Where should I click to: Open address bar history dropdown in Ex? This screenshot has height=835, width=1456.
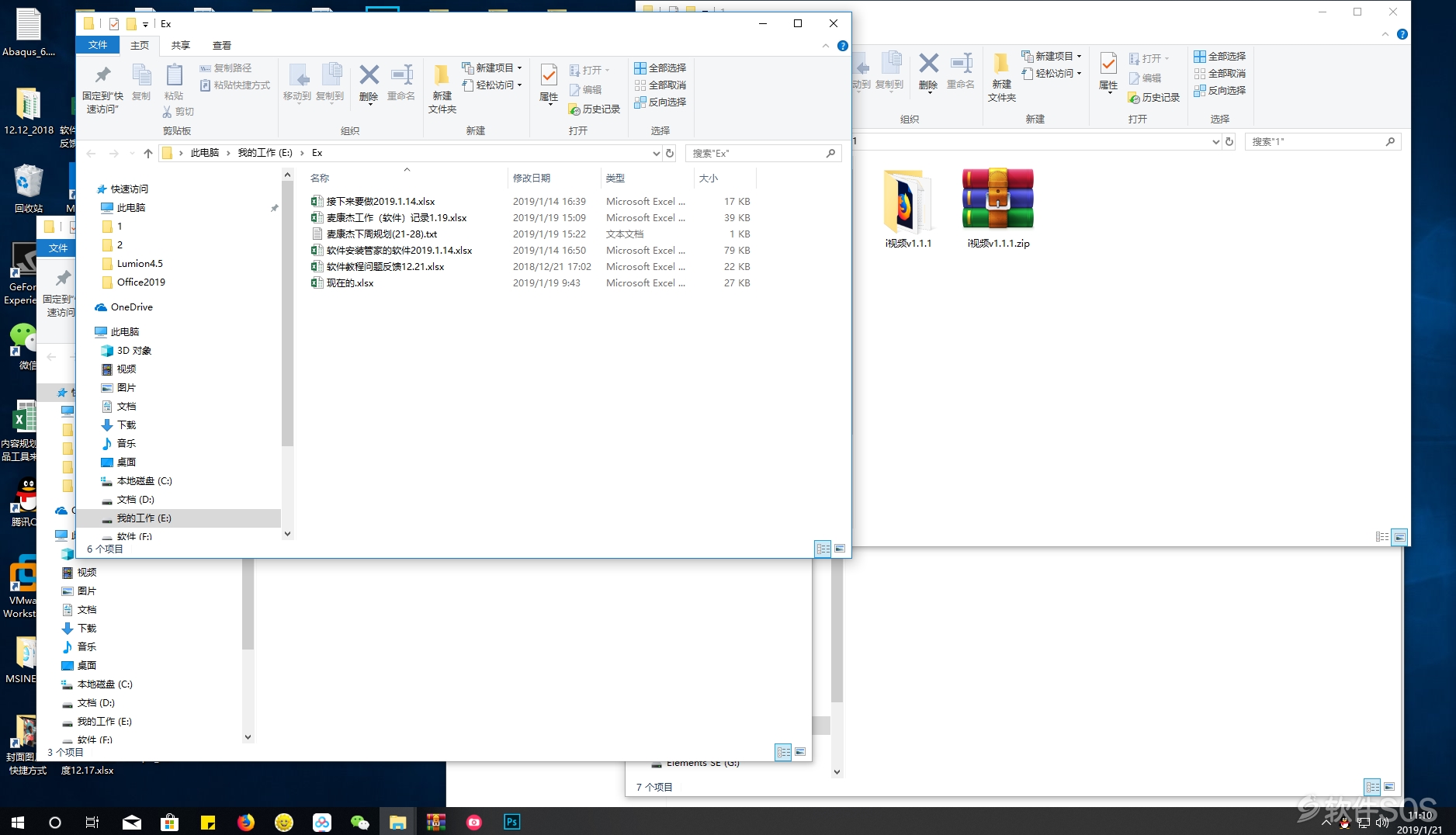pos(657,154)
